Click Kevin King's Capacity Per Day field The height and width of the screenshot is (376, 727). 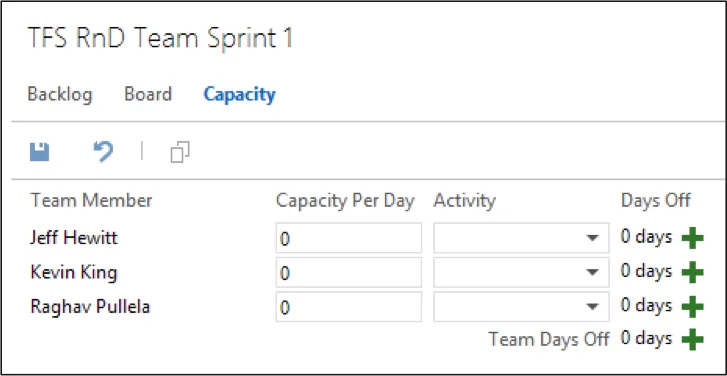click(x=349, y=272)
